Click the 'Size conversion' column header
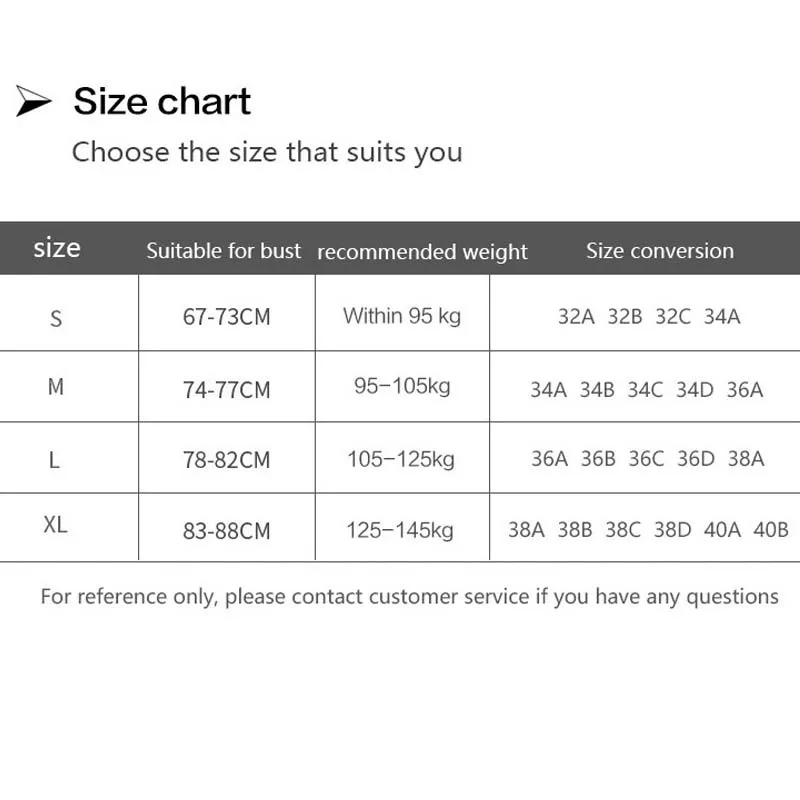The height and width of the screenshot is (800, 800). click(x=660, y=251)
